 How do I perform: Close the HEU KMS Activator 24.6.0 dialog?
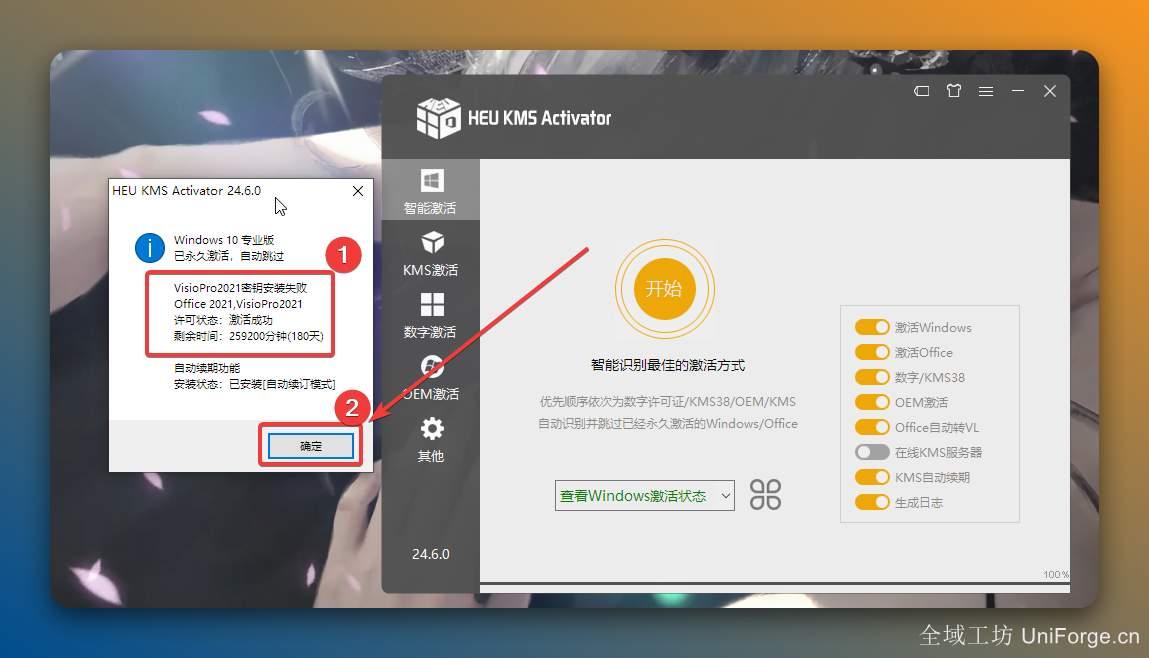[x=358, y=191]
